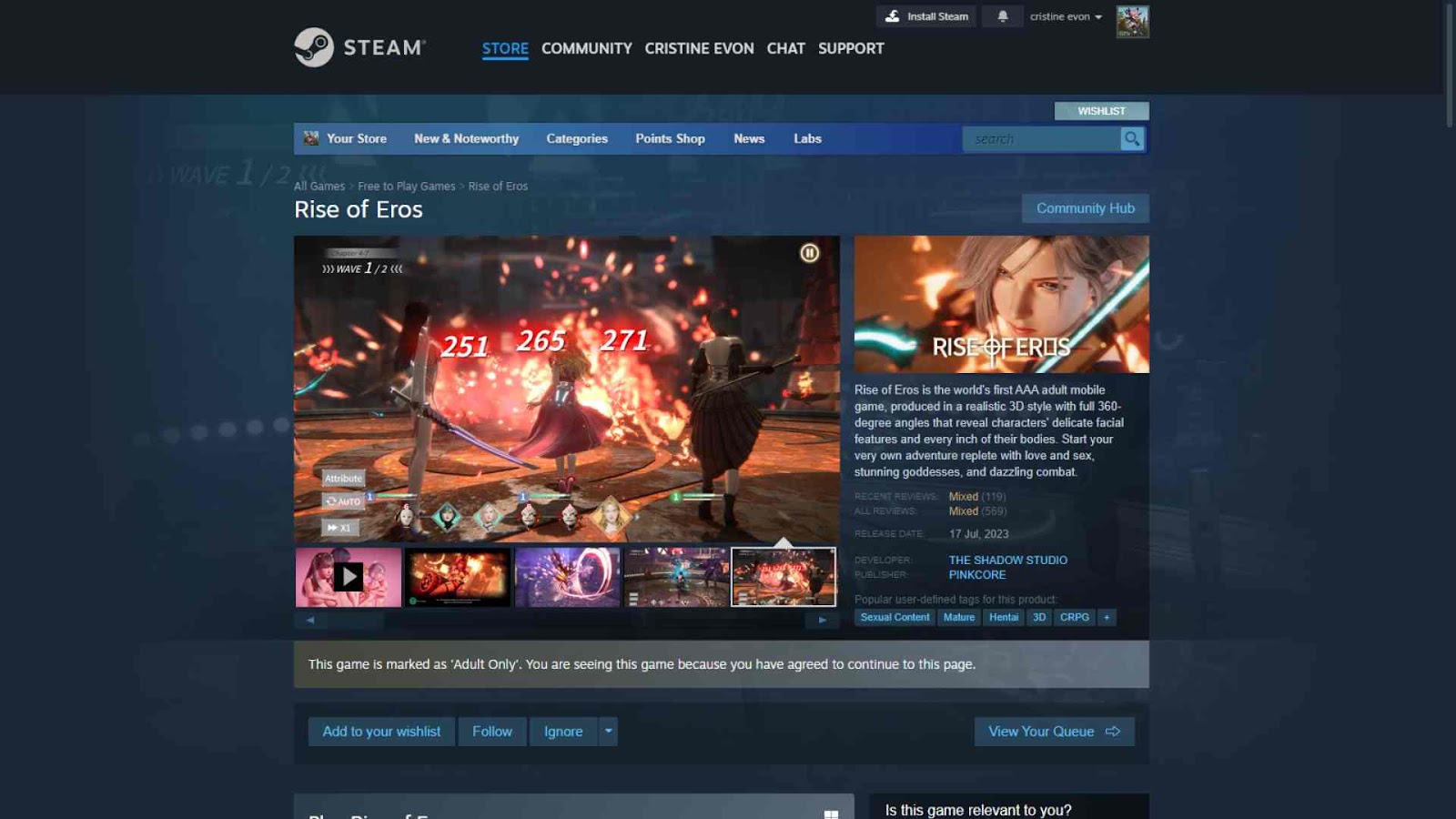Viewport: 1456px width, 819px height.
Task: Follow this game
Action: pyautogui.click(x=492, y=732)
